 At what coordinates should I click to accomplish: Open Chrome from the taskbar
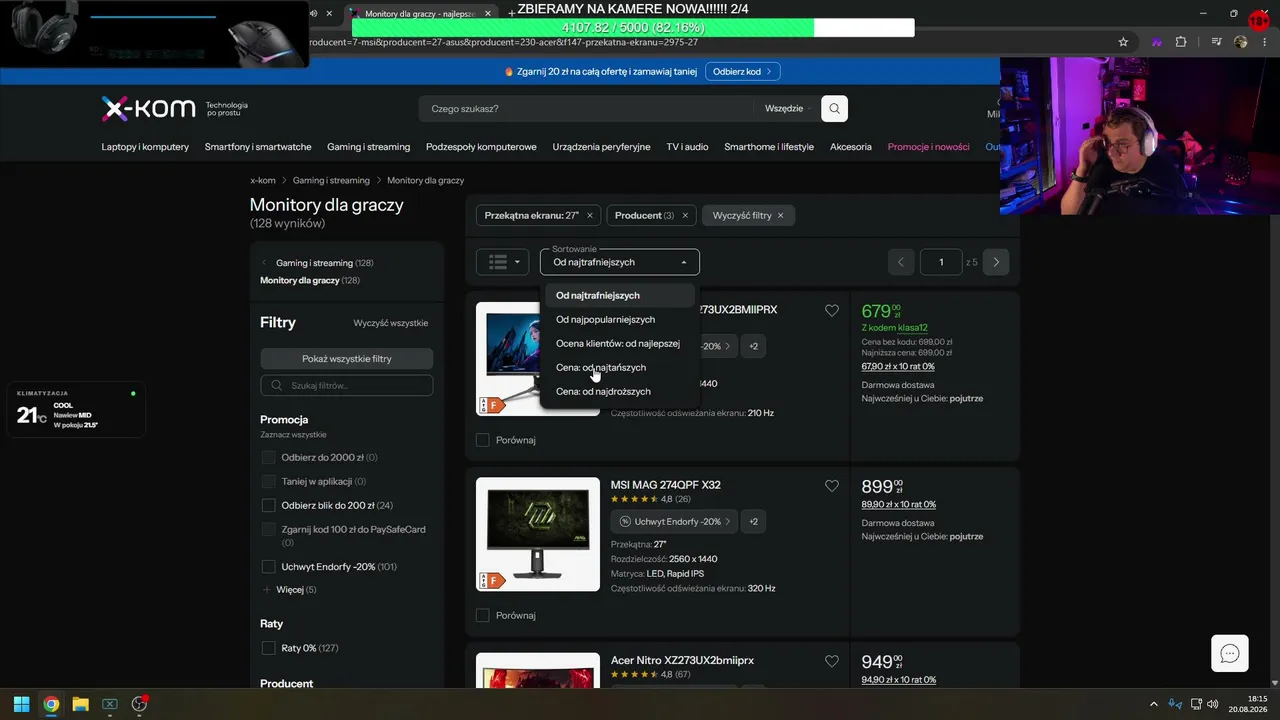[x=51, y=704]
